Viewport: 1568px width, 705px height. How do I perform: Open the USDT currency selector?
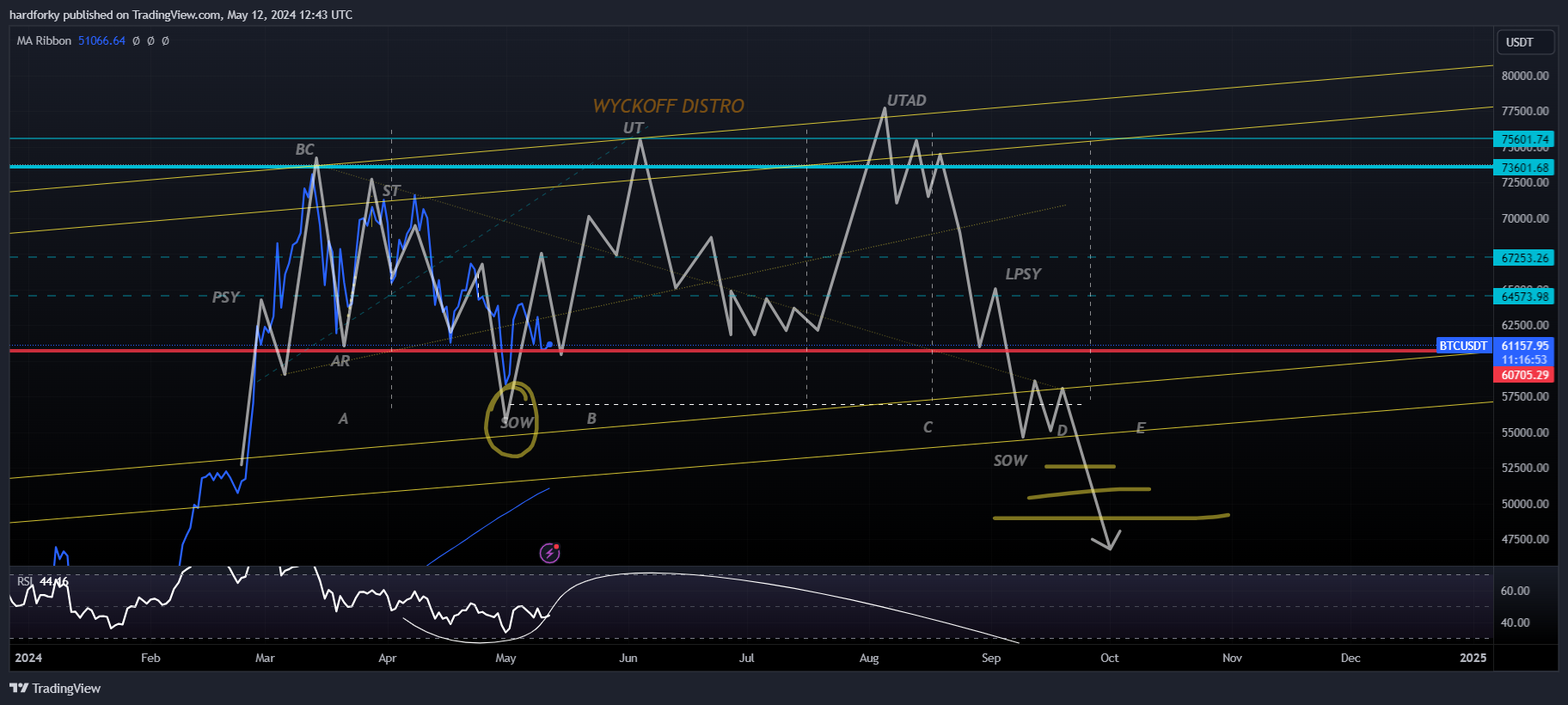click(1526, 42)
